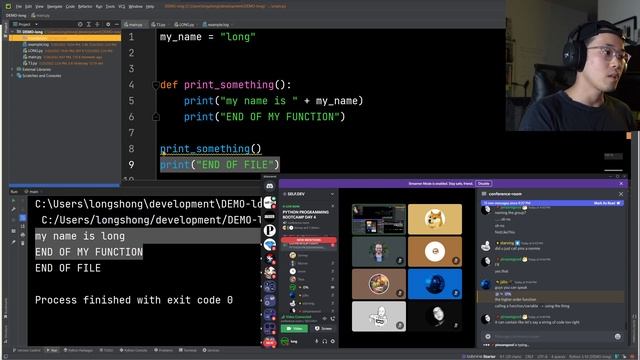Select LONG.py in Project tree
640x360 pixels.
(x=36, y=51)
